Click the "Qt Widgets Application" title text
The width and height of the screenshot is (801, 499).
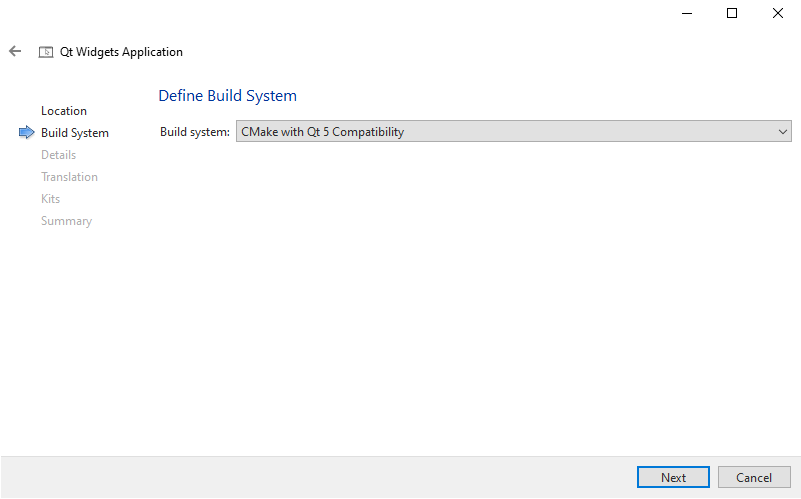(121, 52)
